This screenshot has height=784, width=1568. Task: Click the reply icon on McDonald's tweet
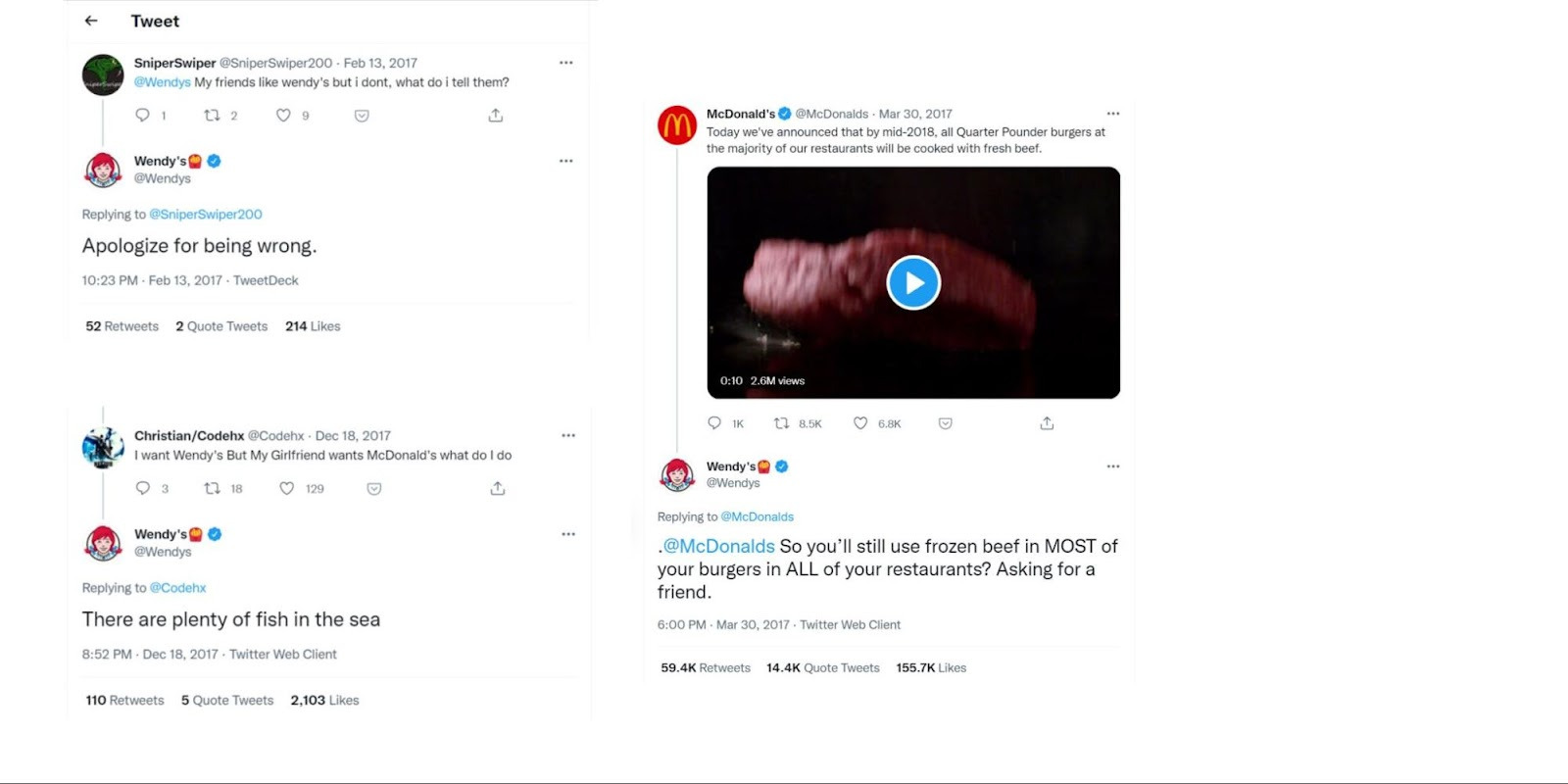pos(712,422)
